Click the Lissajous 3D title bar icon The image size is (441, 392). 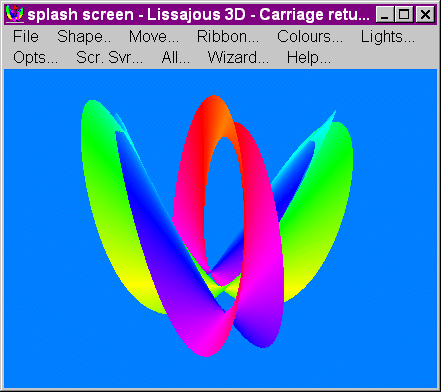[x=15, y=14]
